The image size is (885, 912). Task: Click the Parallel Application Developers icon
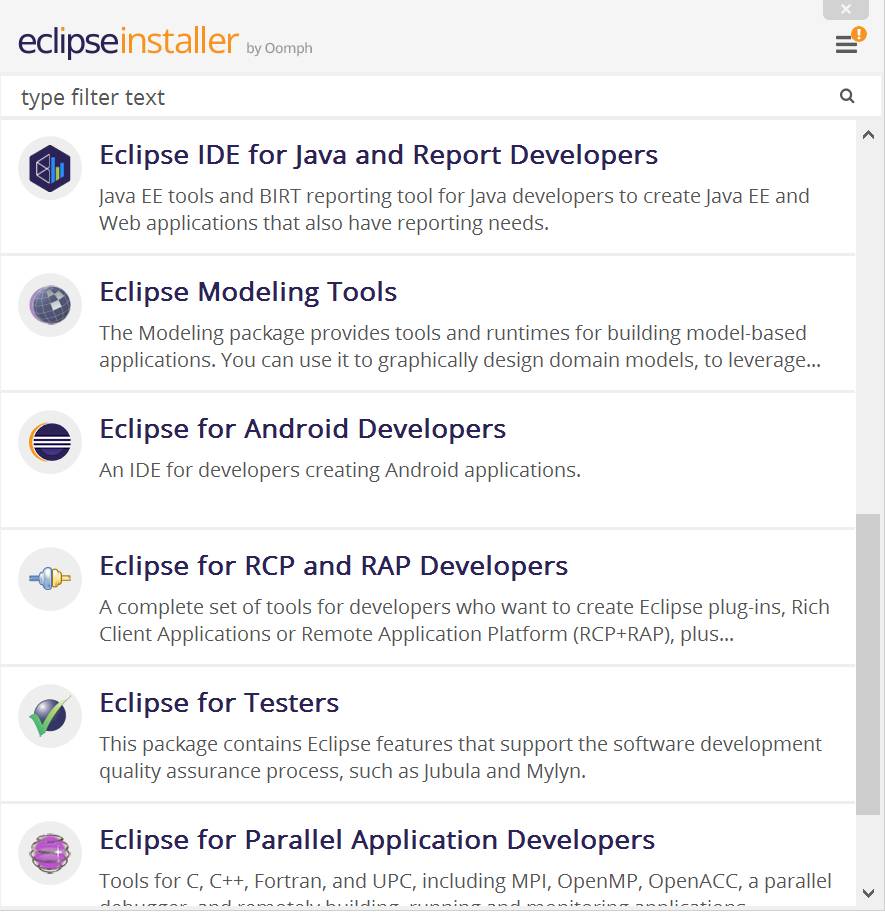coord(49,853)
